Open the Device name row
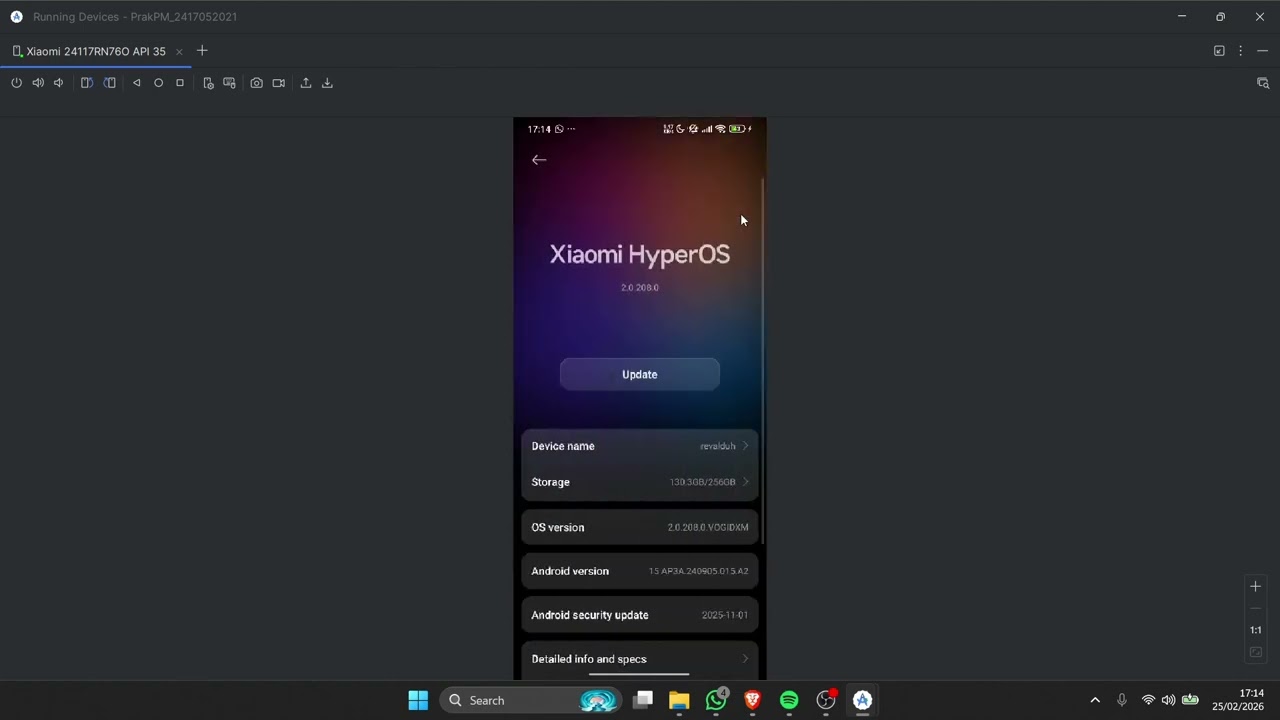Viewport: 1280px width, 720px height. click(x=640, y=446)
